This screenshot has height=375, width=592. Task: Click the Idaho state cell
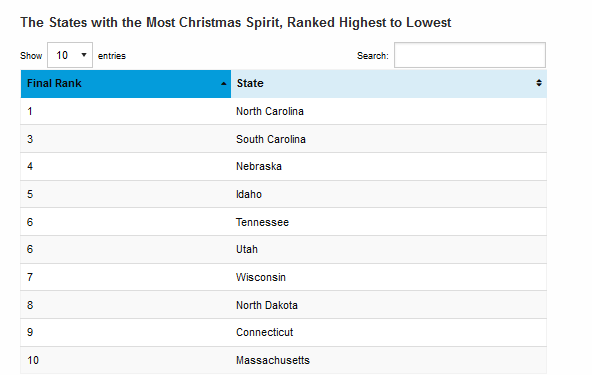click(389, 194)
